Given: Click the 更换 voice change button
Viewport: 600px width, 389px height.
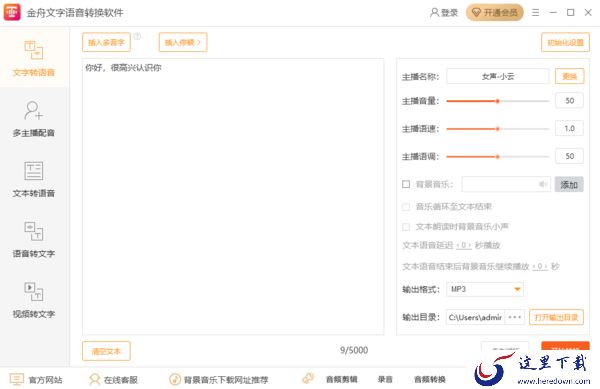Looking at the screenshot, I should point(569,76).
